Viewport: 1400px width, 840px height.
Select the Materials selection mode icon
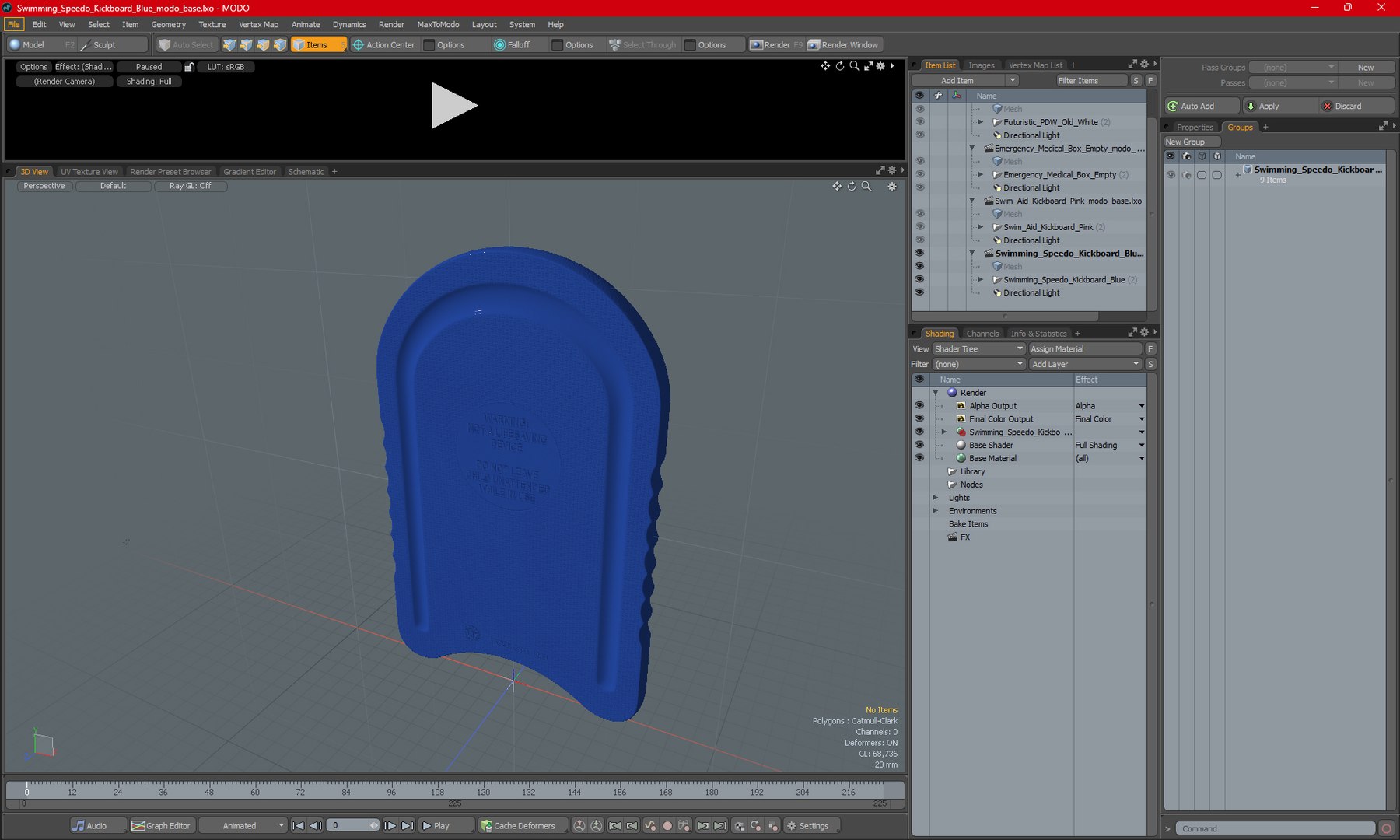click(281, 45)
